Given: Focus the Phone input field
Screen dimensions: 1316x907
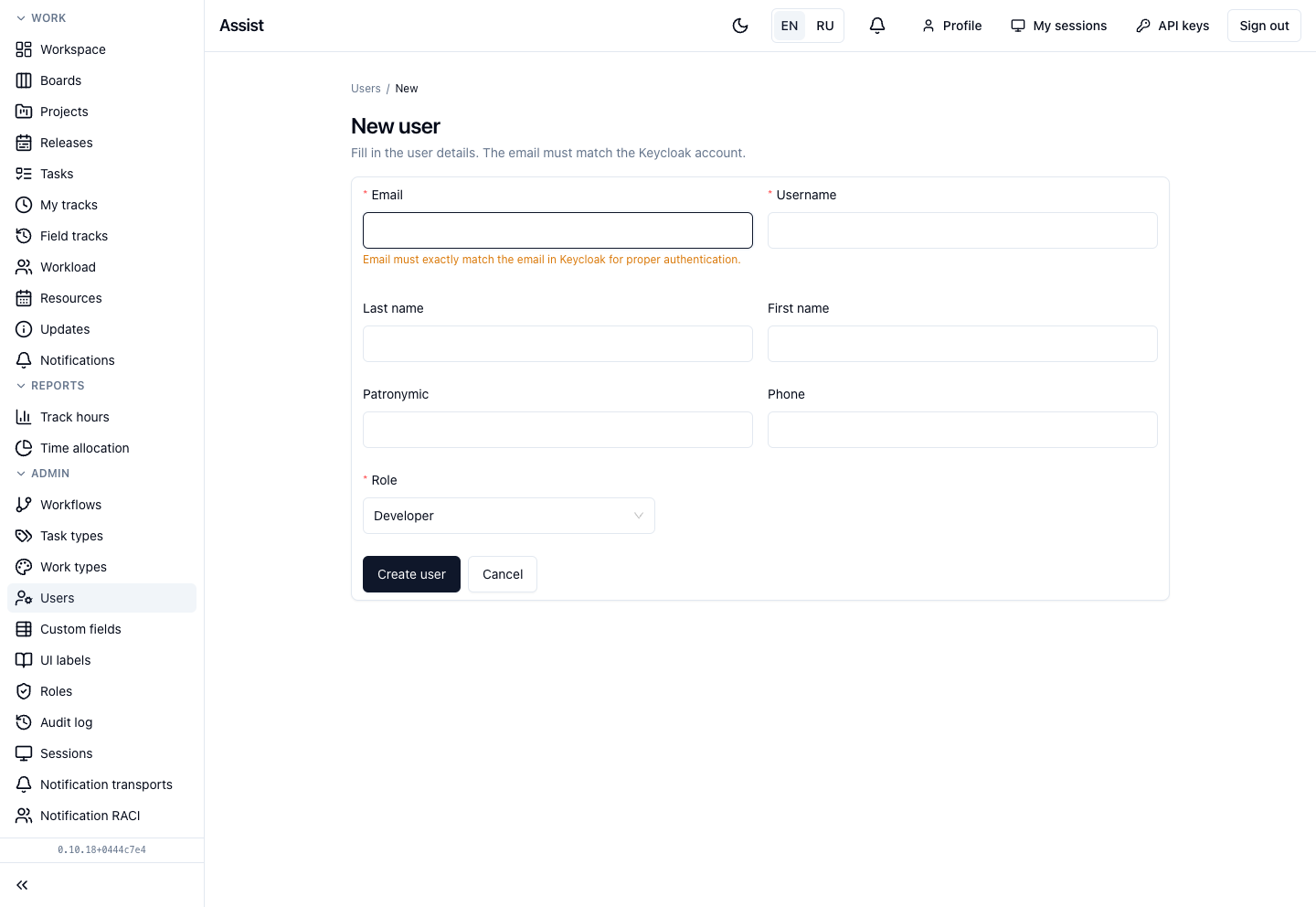Looking at the screenshot, I should pyautogui.click(x=962, y=430).
